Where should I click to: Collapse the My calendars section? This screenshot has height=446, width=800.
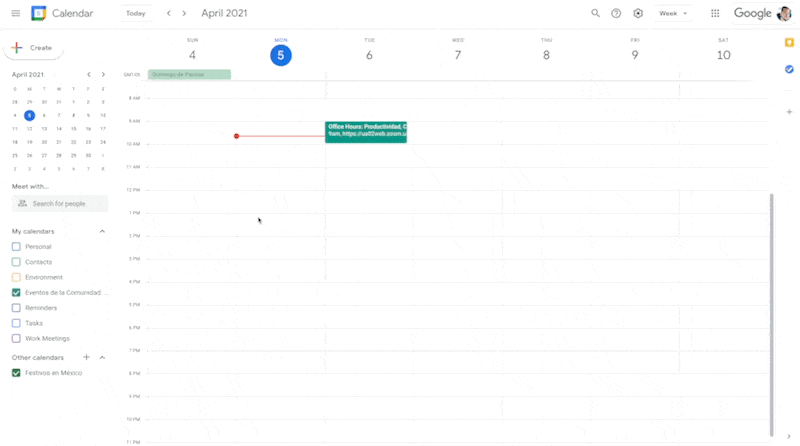(x=102, y=231)
